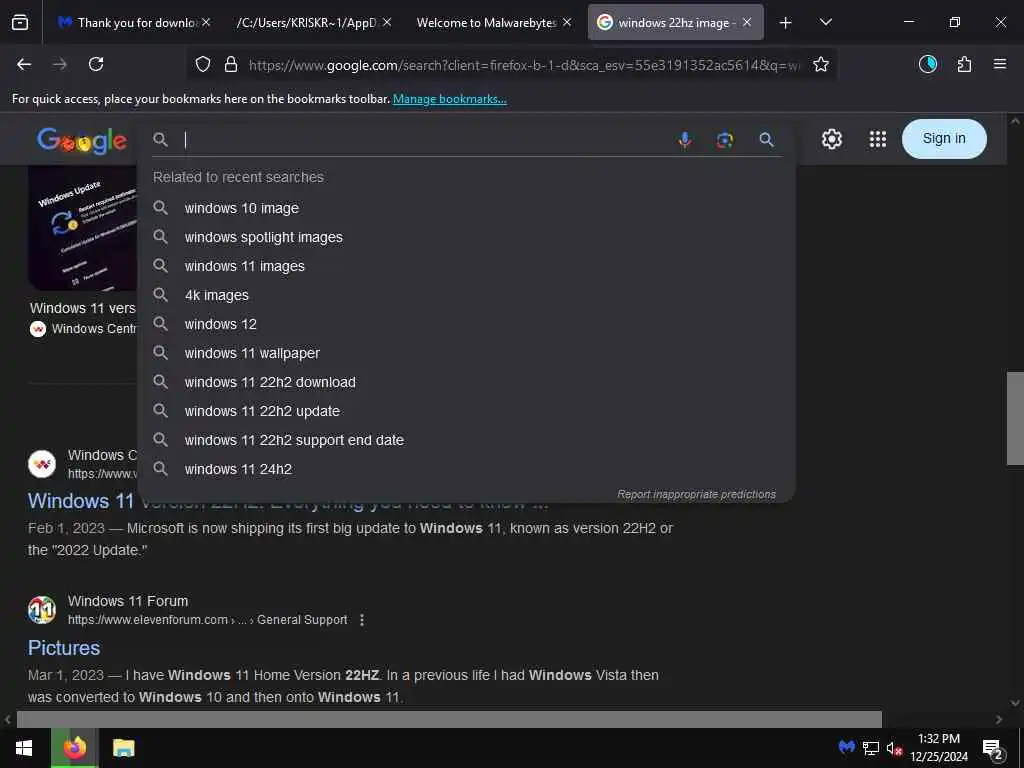Close the Welcome to Malwarebytes tab

566,22
